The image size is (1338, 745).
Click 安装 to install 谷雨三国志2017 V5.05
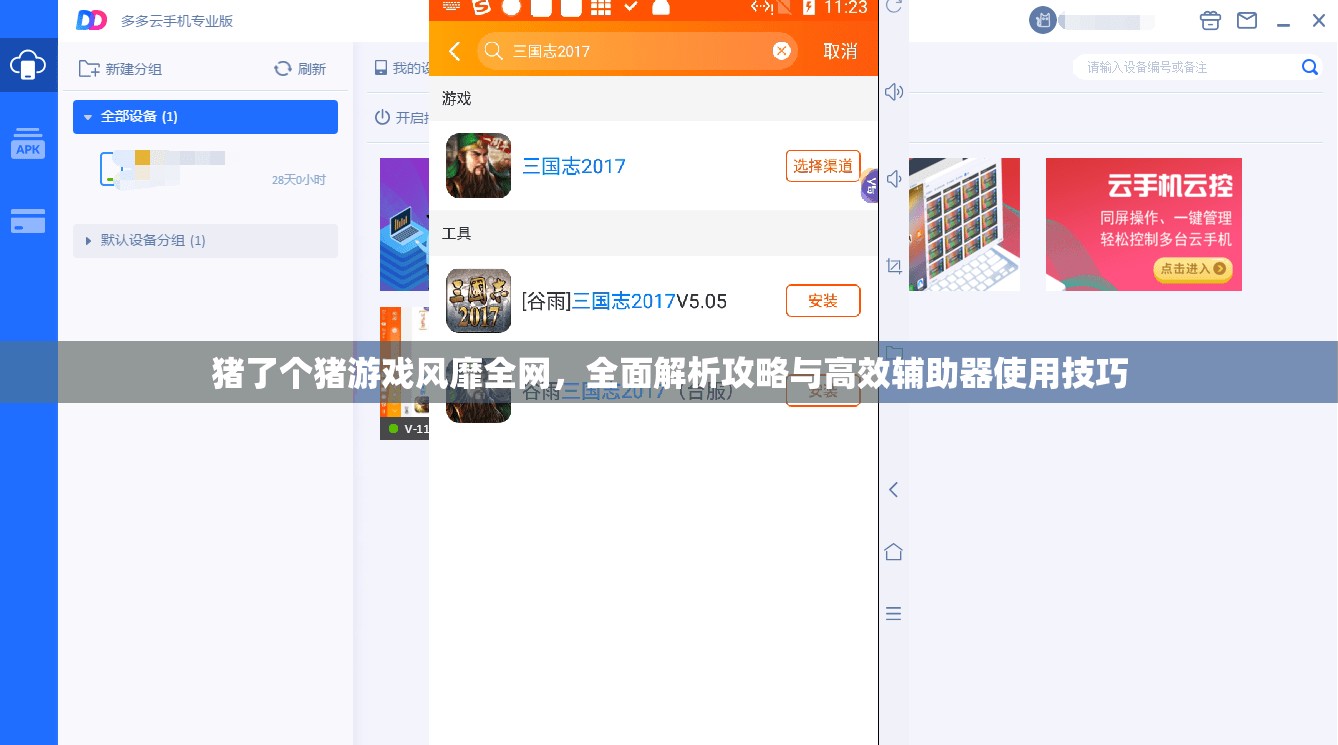tap(823, 300)
